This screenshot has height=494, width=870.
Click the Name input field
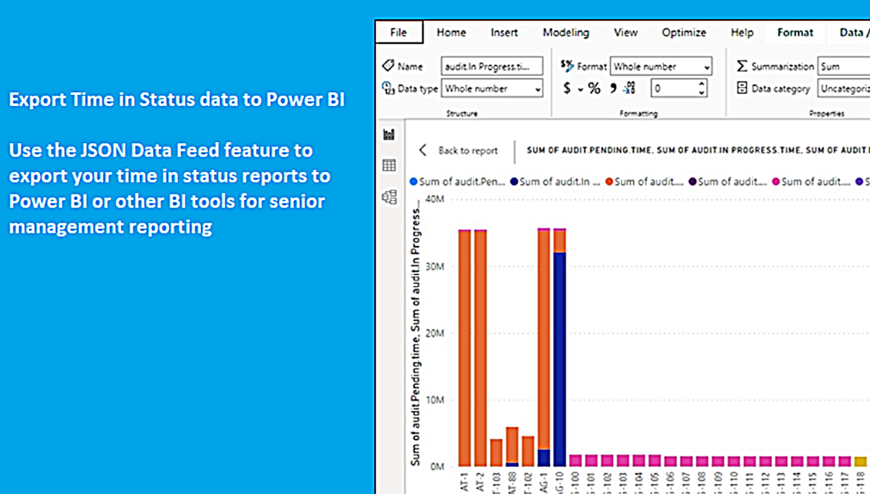[x=492, y=66]
